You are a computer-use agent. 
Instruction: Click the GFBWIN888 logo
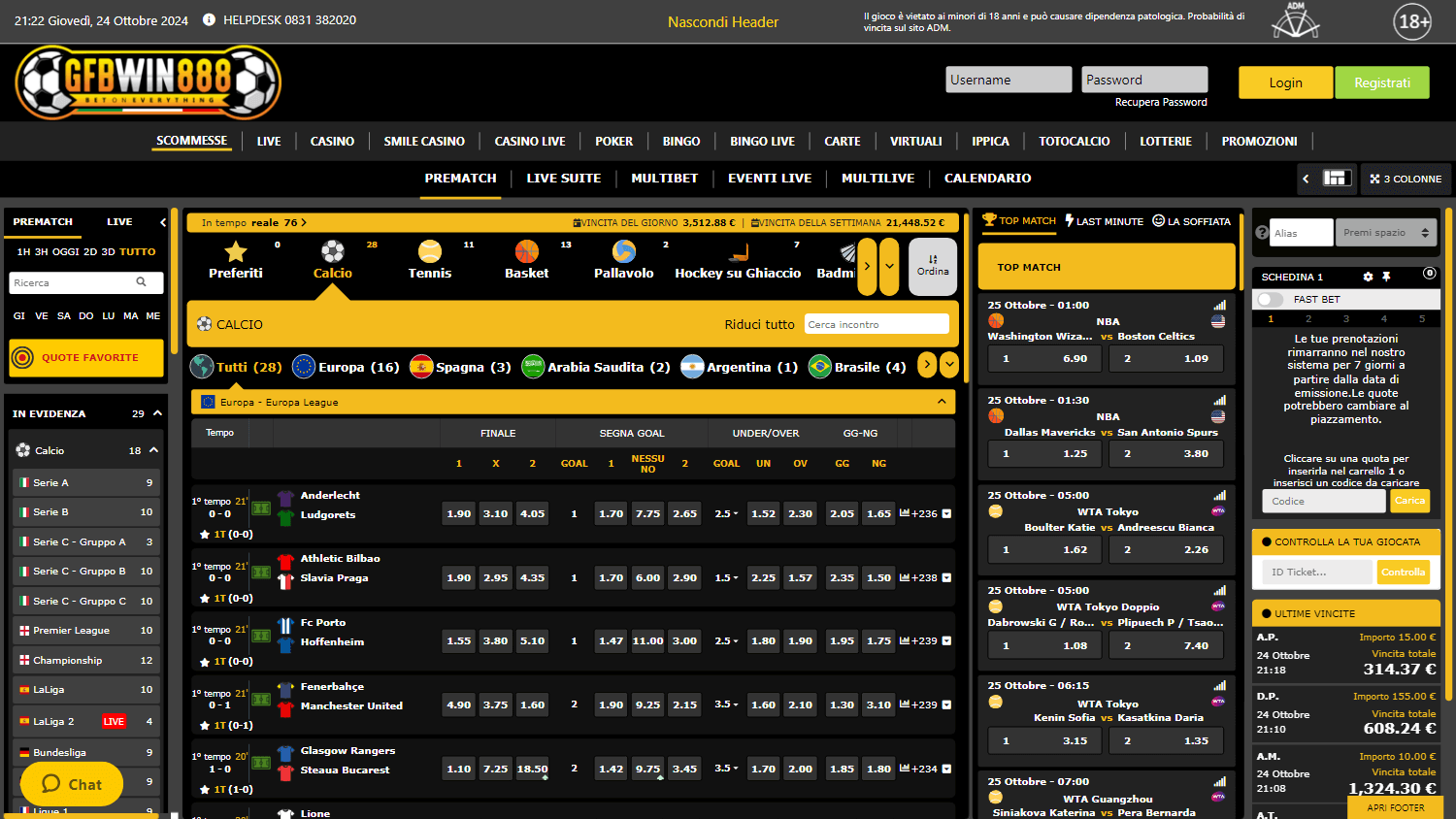click(148, 82)
